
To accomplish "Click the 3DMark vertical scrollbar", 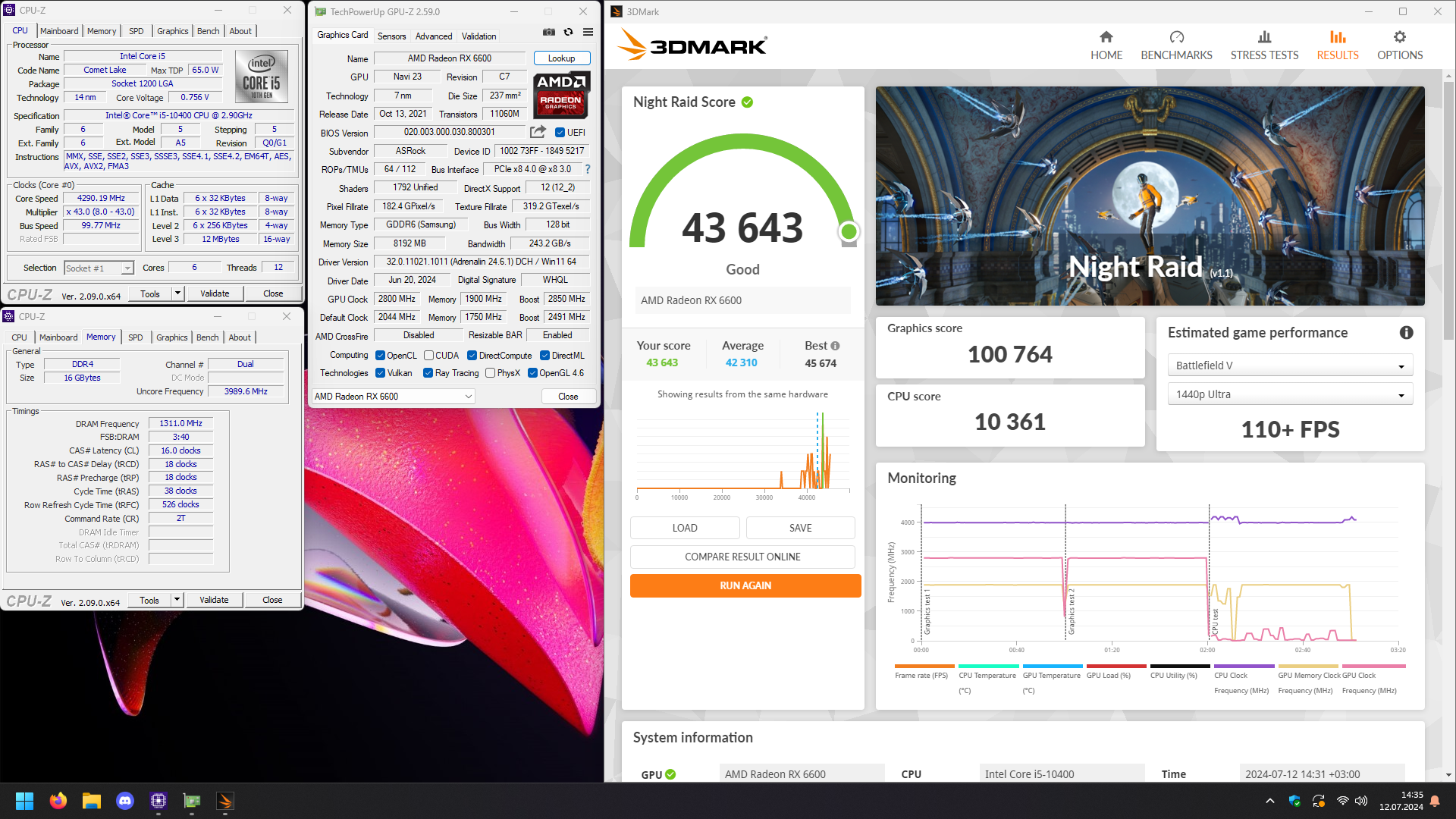I will (1448, 212).
